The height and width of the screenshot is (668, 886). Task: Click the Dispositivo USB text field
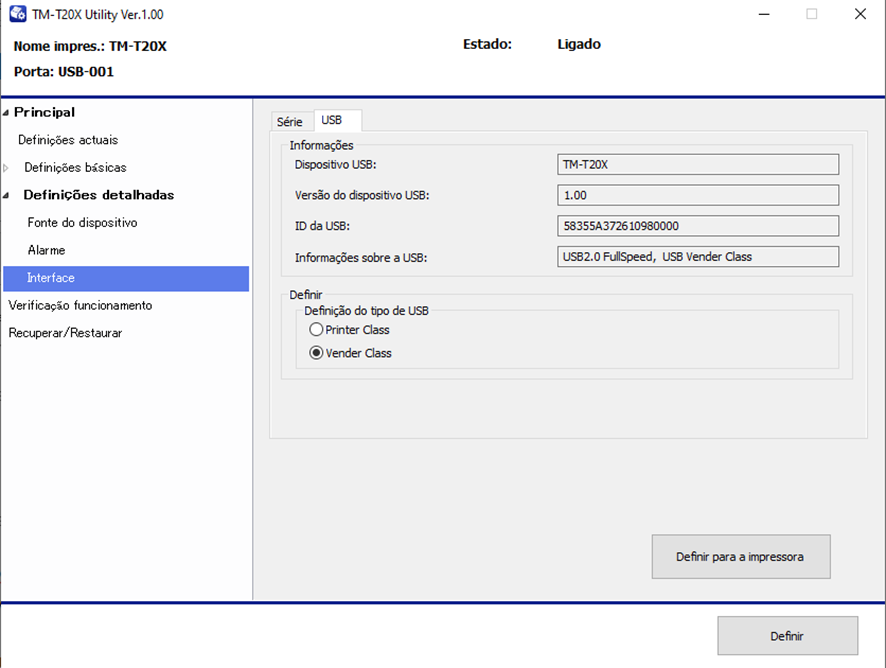pos(697,164)
